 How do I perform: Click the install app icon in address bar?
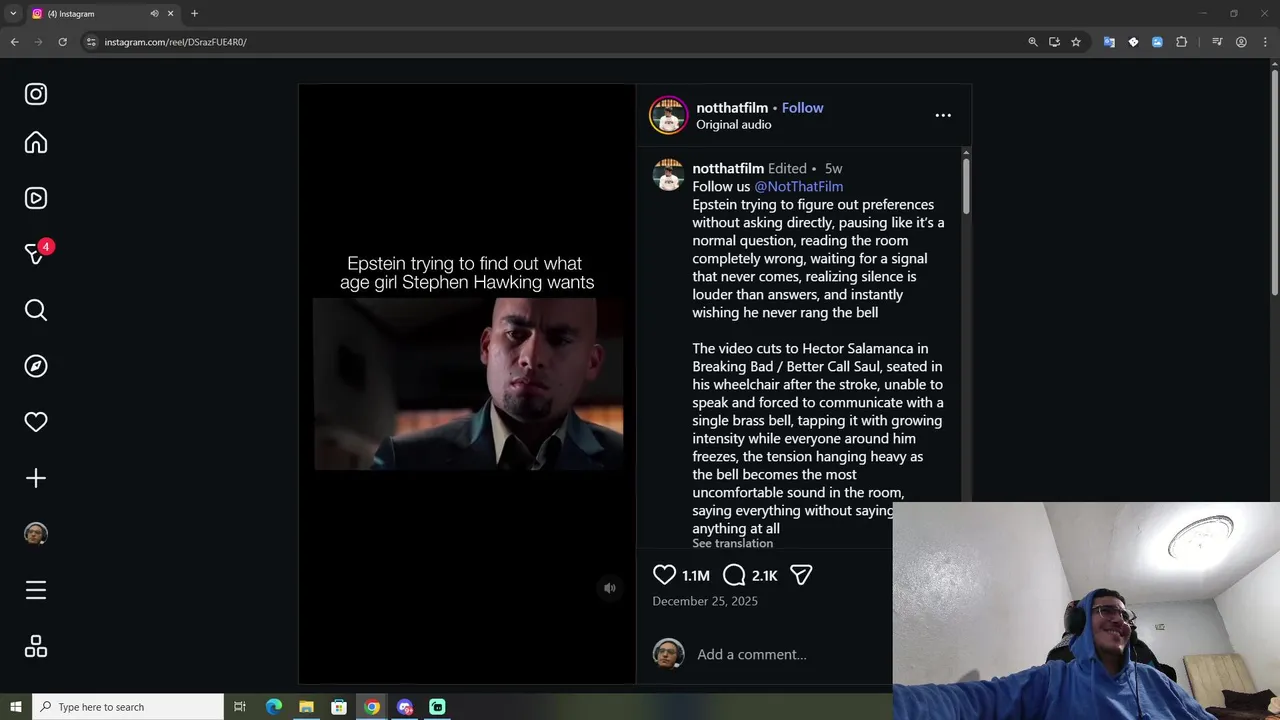coord(1054,42)
